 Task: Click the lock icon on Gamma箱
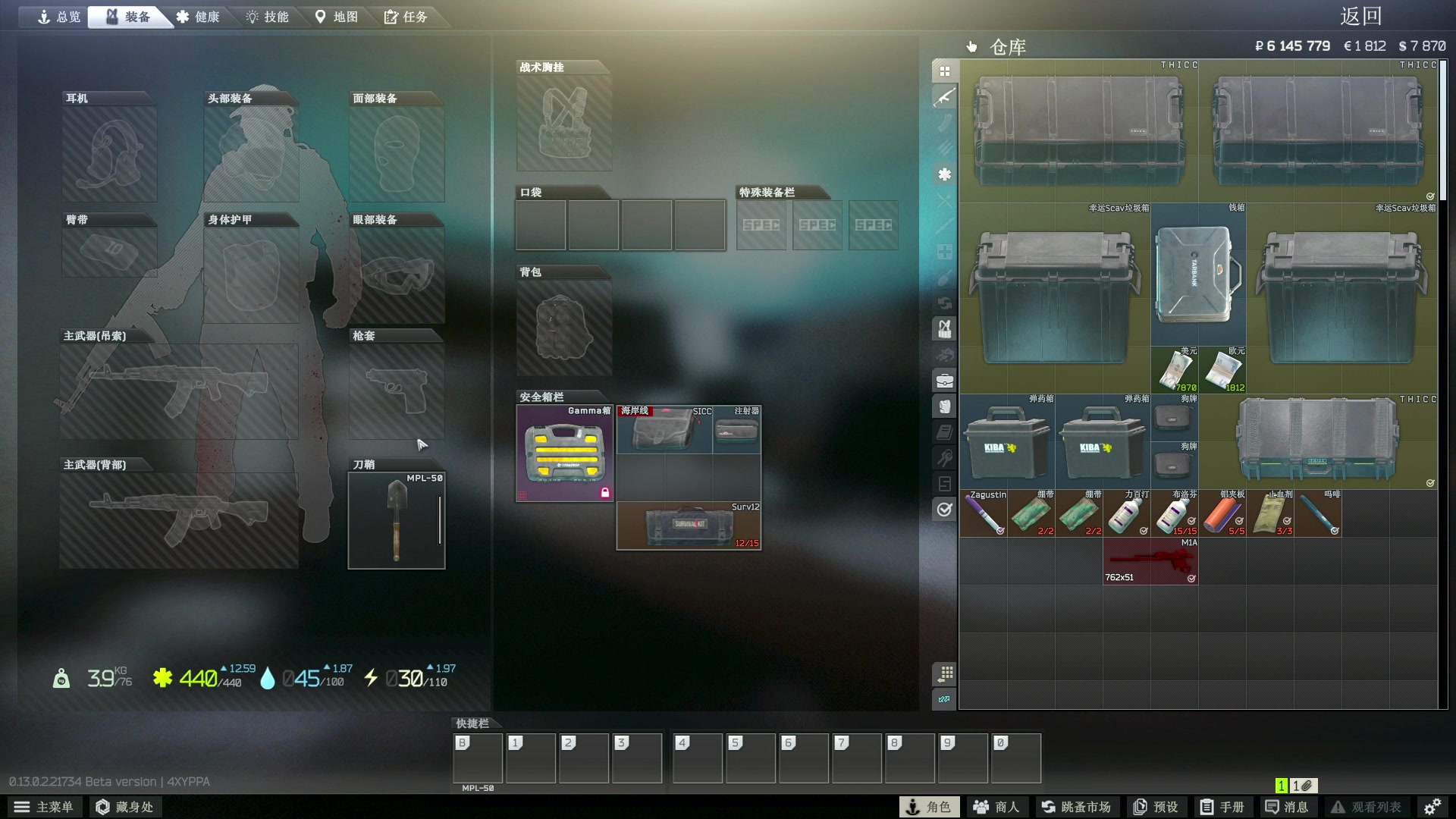(605, 493)
